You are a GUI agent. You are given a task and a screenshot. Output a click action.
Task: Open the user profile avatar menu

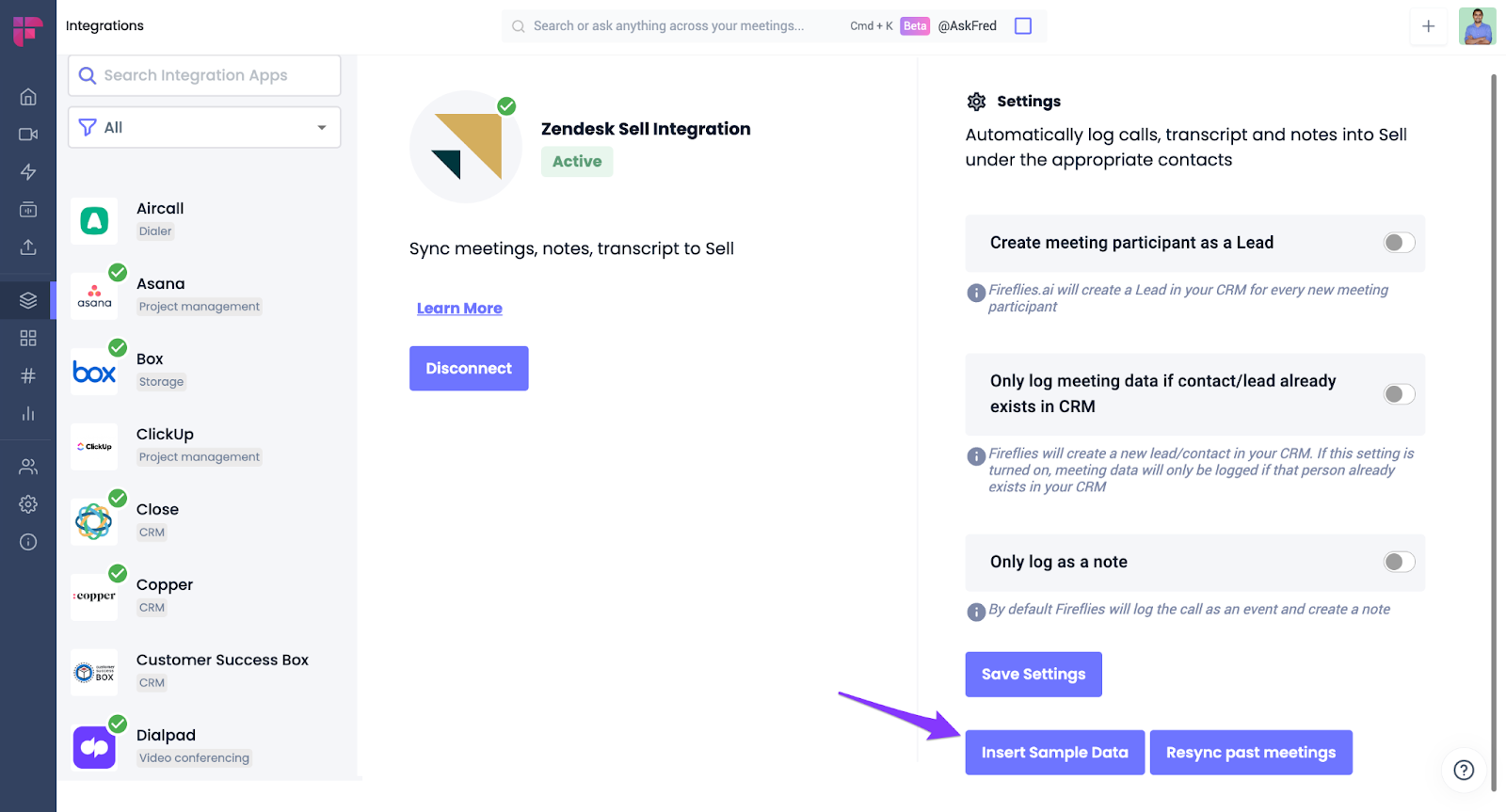coord(1477,26)
